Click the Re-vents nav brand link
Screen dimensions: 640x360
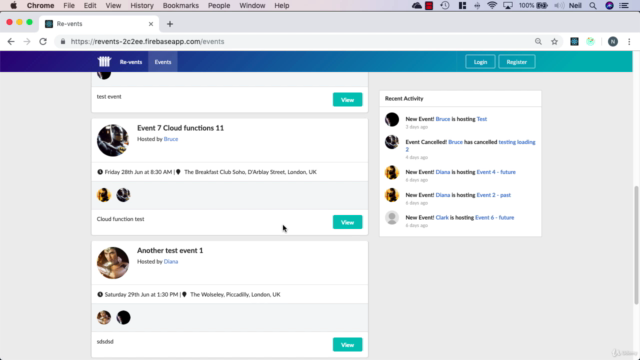coord(131,62)
